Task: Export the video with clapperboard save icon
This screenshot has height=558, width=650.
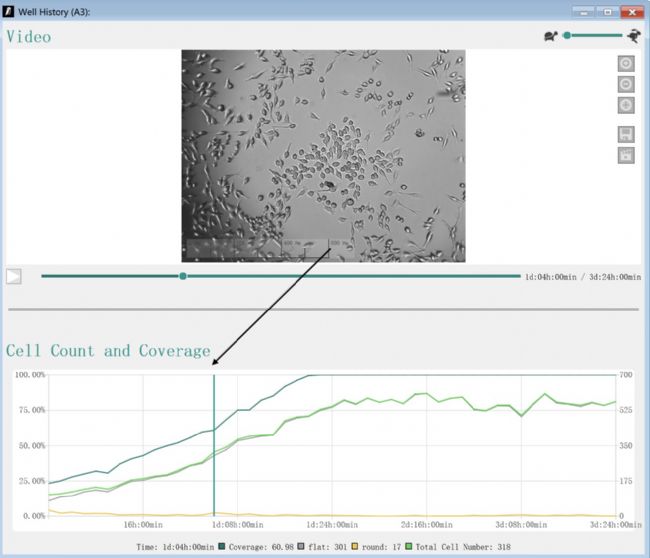Action: pyautogui.click(x=626, y=155)
